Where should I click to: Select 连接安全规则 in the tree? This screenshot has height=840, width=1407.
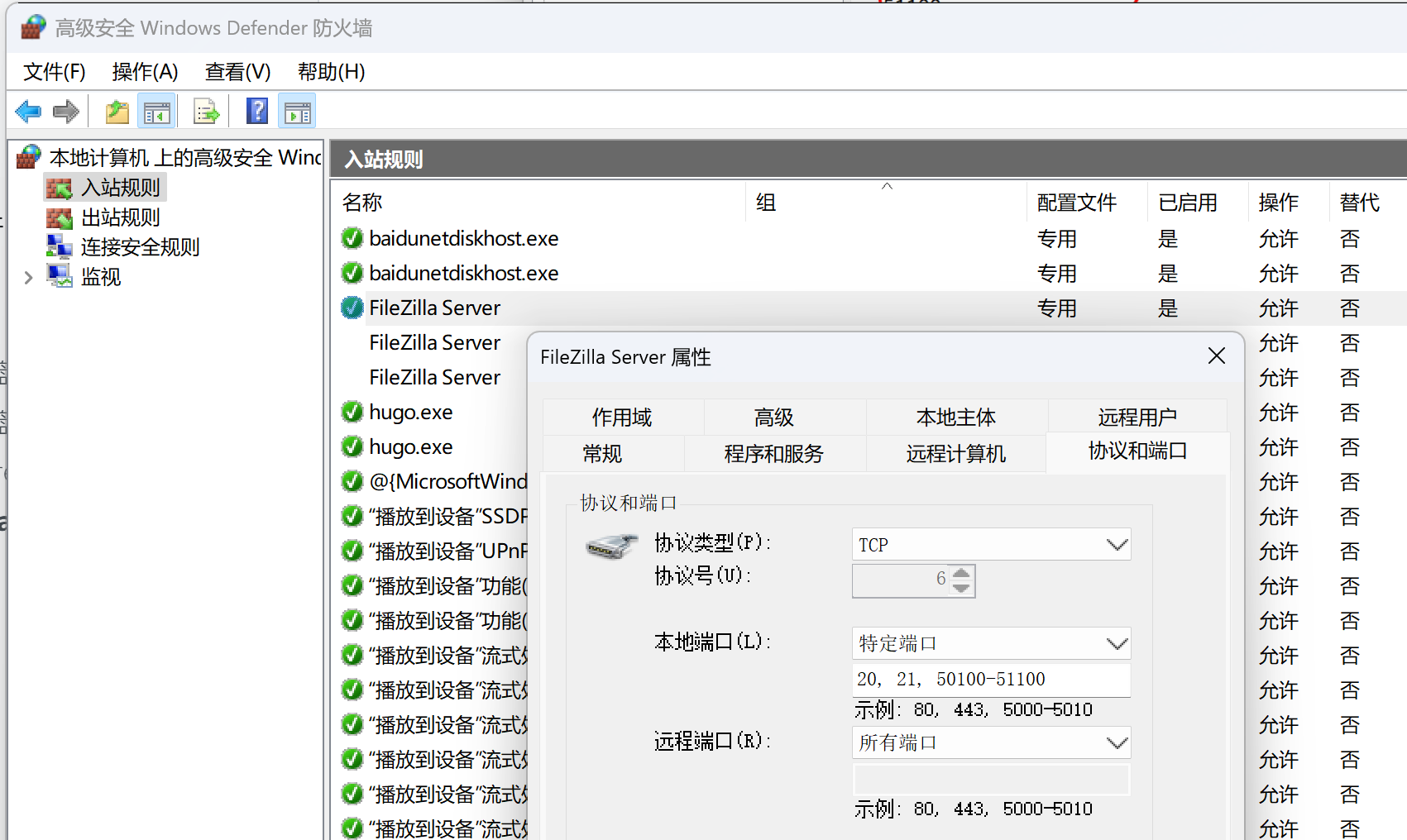(x=141, y=247)
